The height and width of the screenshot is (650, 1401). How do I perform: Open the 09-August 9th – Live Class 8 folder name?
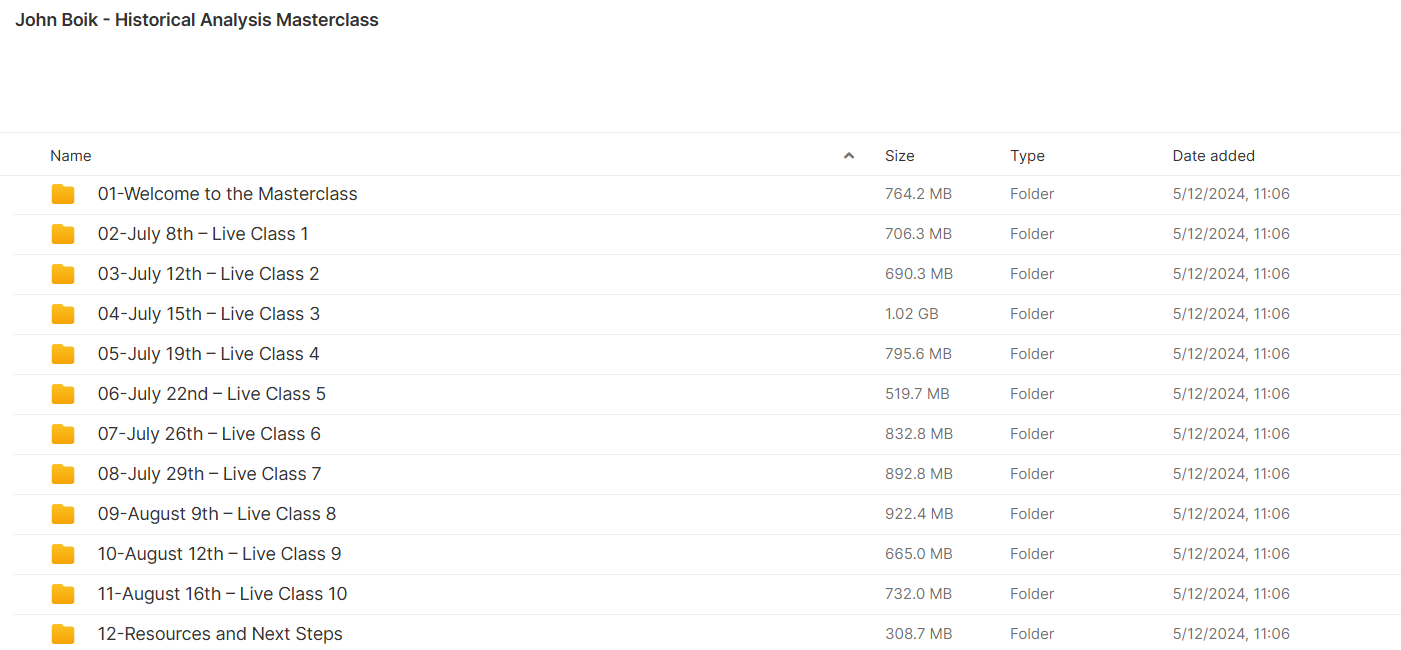[x=217, y=514]
